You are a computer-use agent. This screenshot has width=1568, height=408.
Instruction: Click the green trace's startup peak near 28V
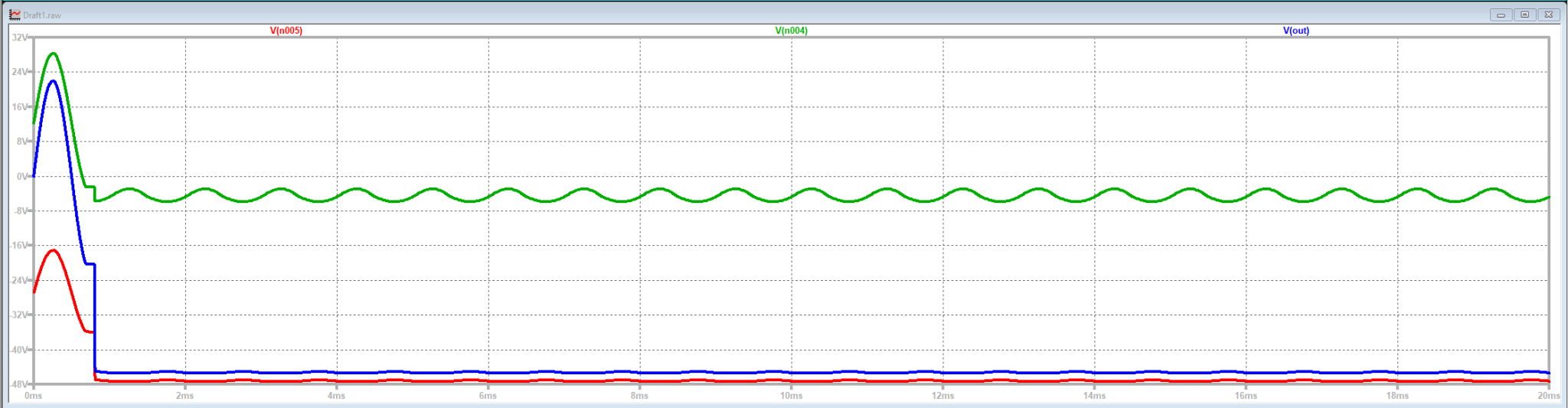point(53,54)
